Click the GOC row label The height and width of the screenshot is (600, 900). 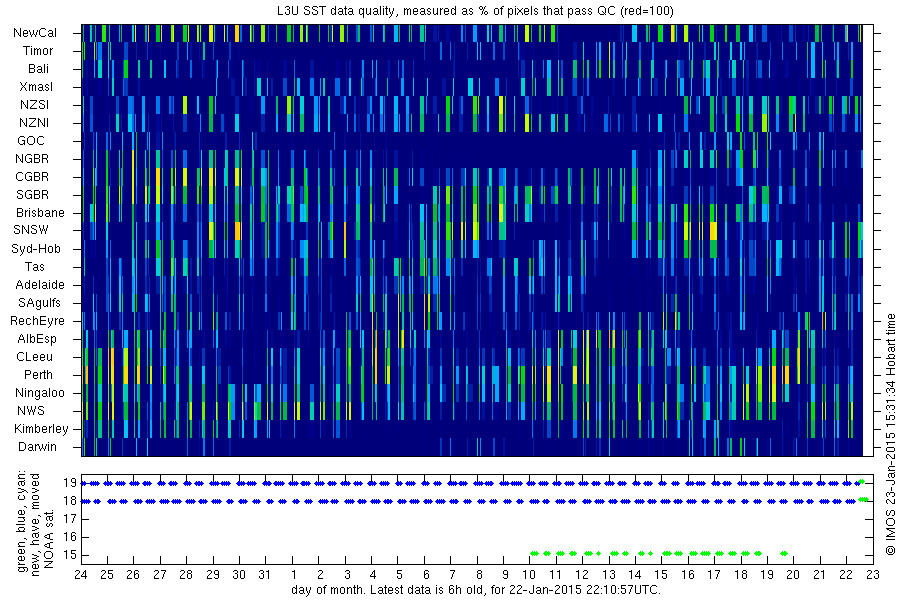[31, 141]
